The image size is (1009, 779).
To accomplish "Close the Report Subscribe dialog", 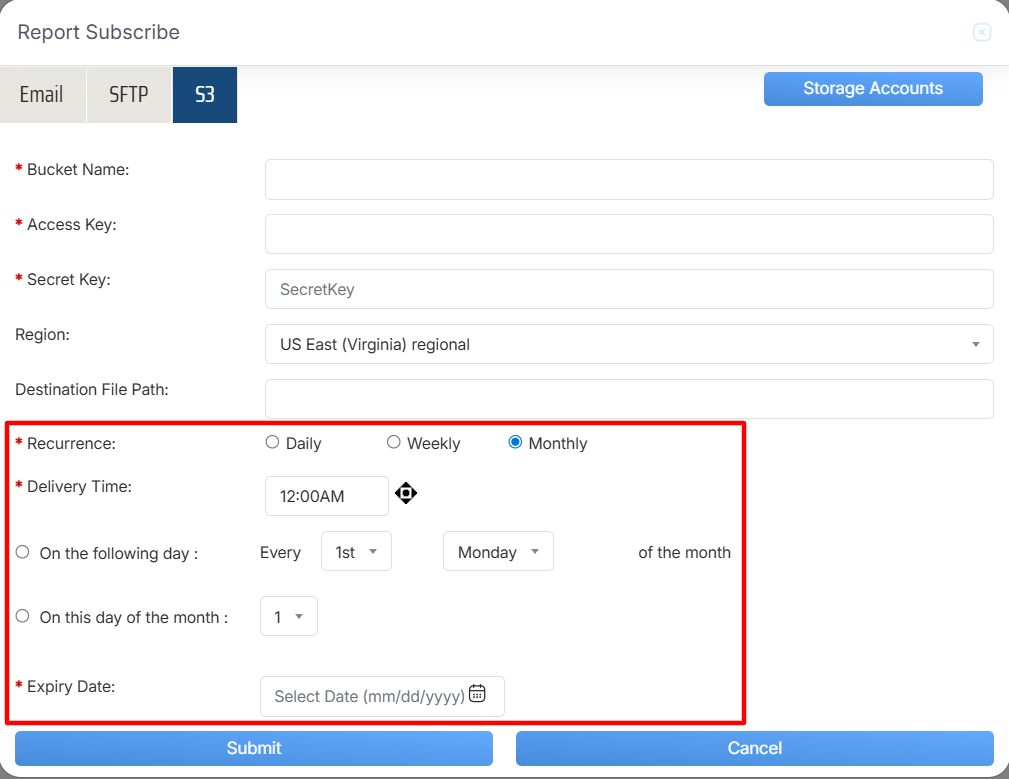I will [x=981, y=33].
